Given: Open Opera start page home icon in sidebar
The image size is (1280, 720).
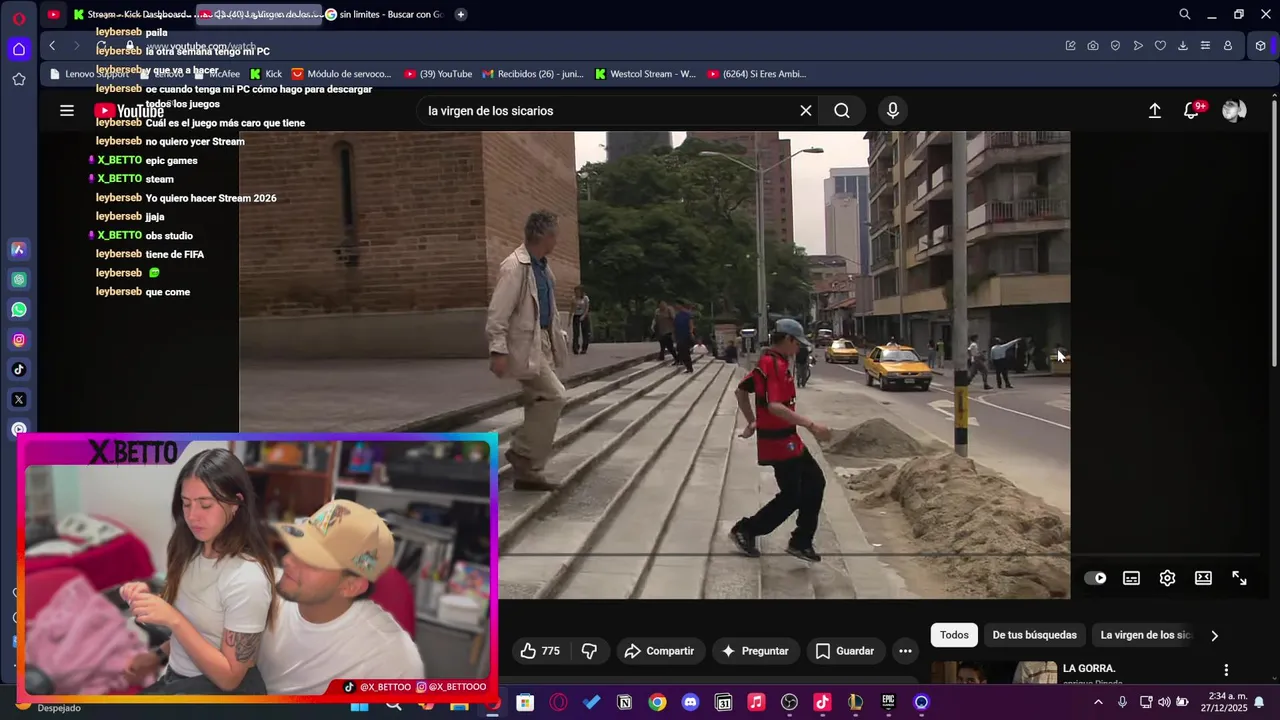Looking at the screenshot, I should tap(19, 49).
